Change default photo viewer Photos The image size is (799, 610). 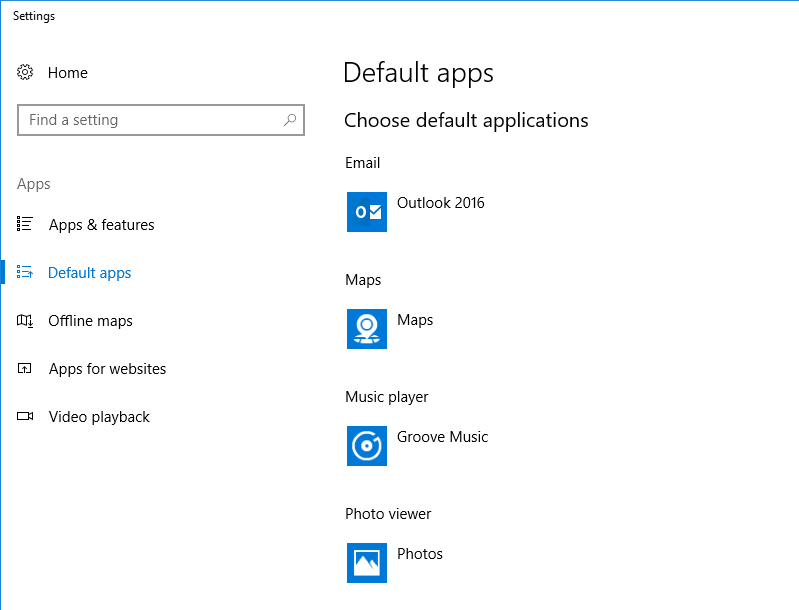(420, 554)
